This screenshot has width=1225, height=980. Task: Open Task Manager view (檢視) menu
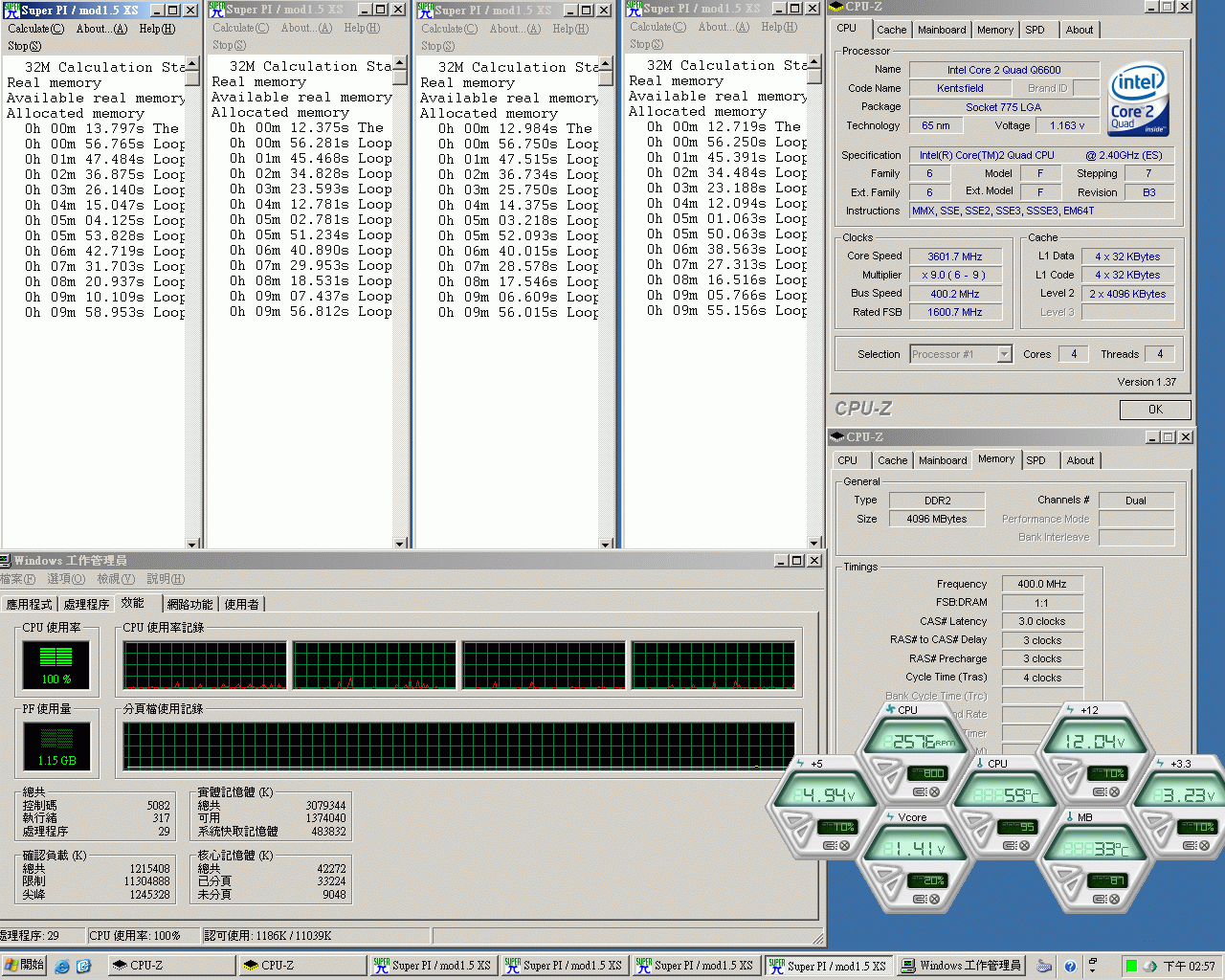coord(115,579)
